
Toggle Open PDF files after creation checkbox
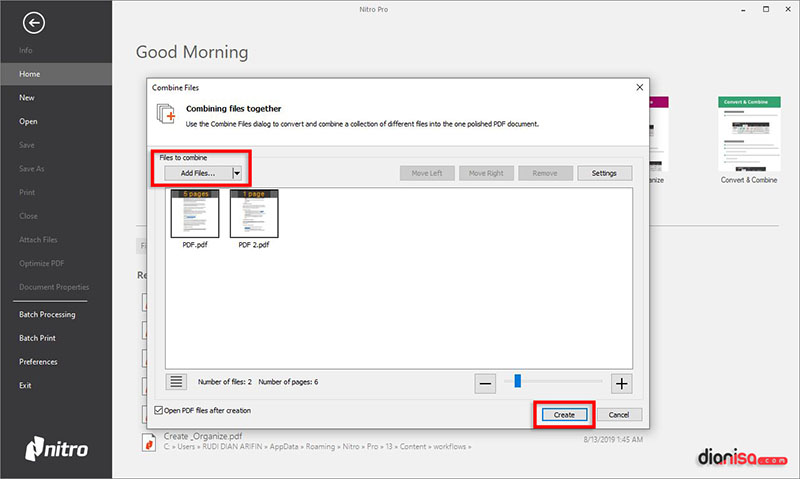pyautogui.click(x=159, y=410)
